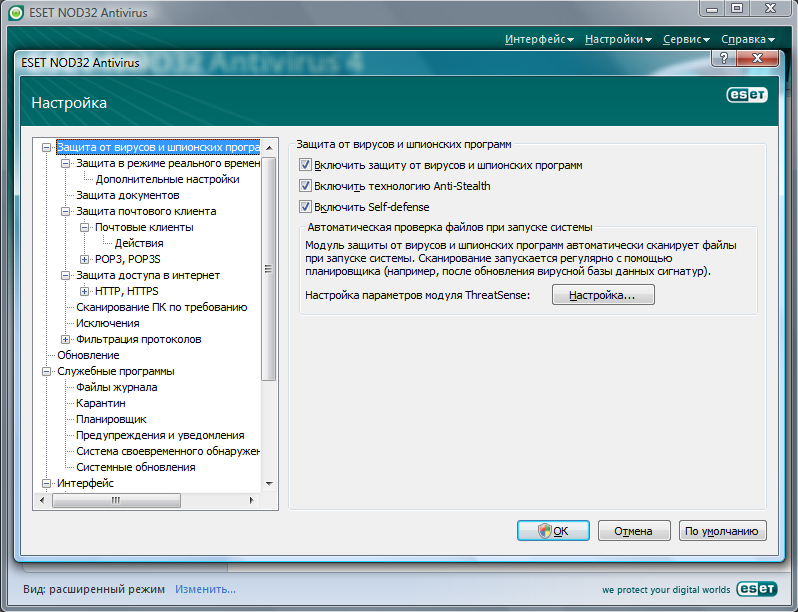Collapse the Служебные программы tree branch

[47, 371]
